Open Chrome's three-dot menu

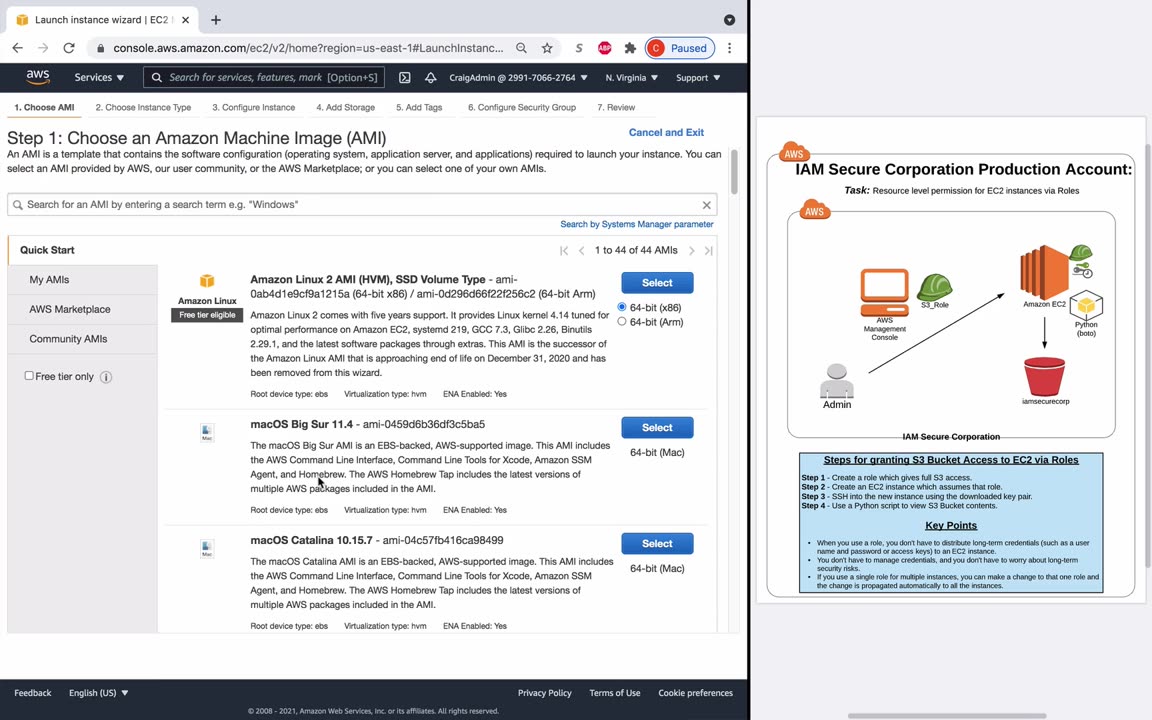729,48
